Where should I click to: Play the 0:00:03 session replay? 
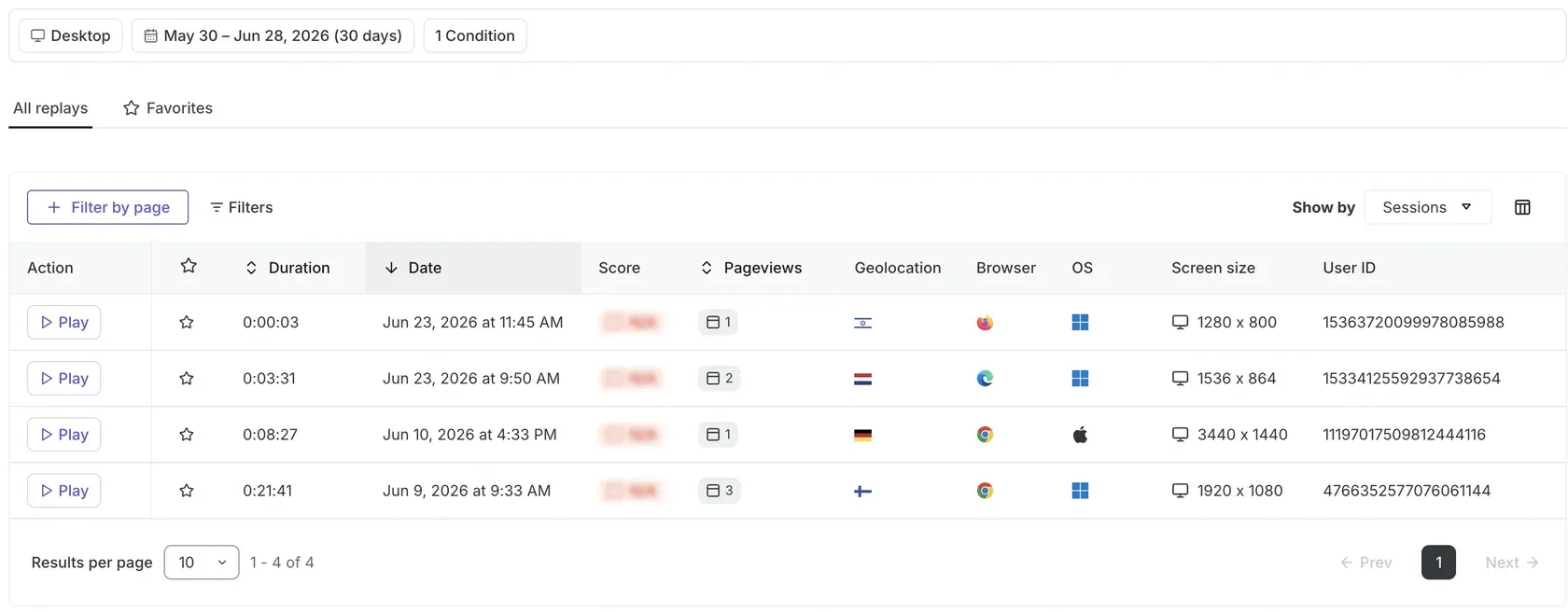[x=64, y=323]
